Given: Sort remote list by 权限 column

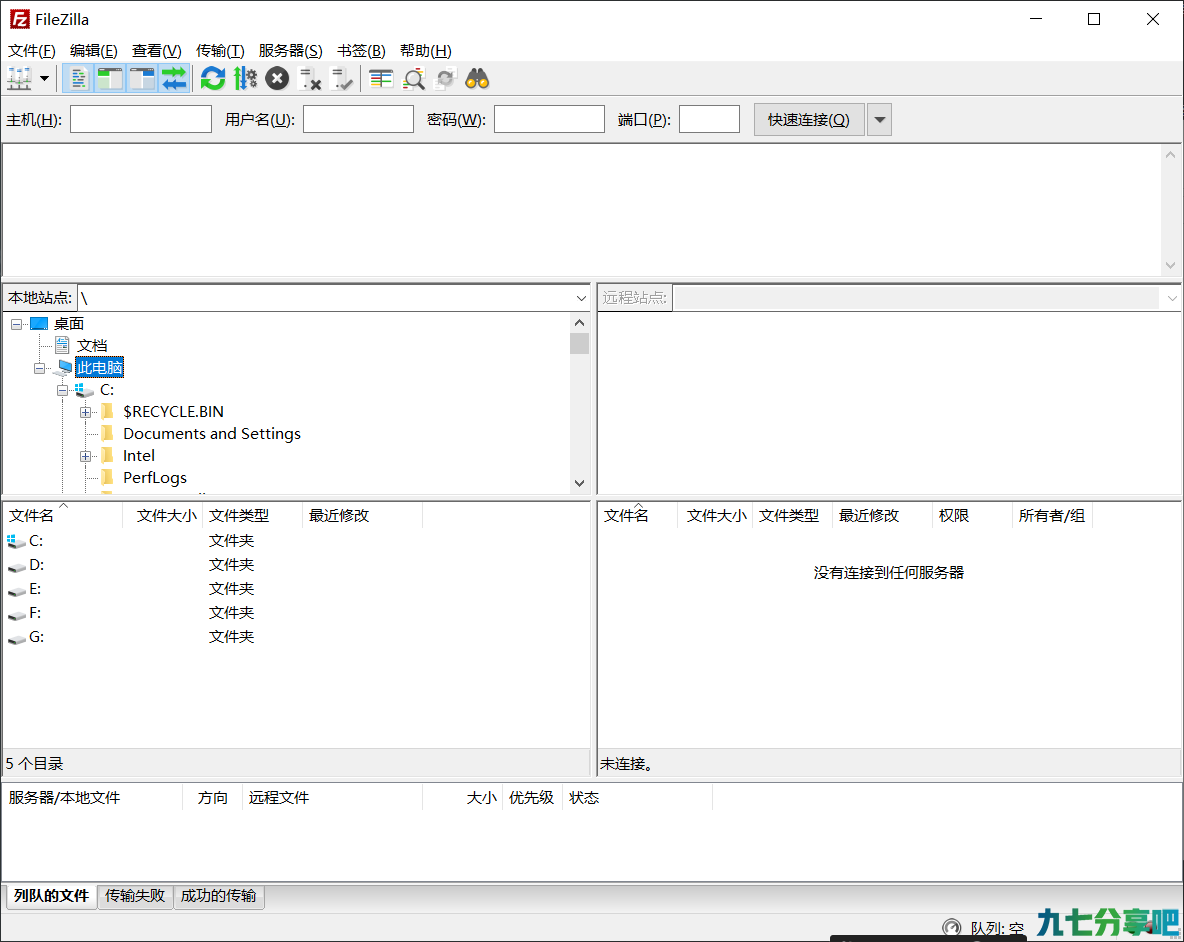Looking at the screenshot, I should coord(972,515).
